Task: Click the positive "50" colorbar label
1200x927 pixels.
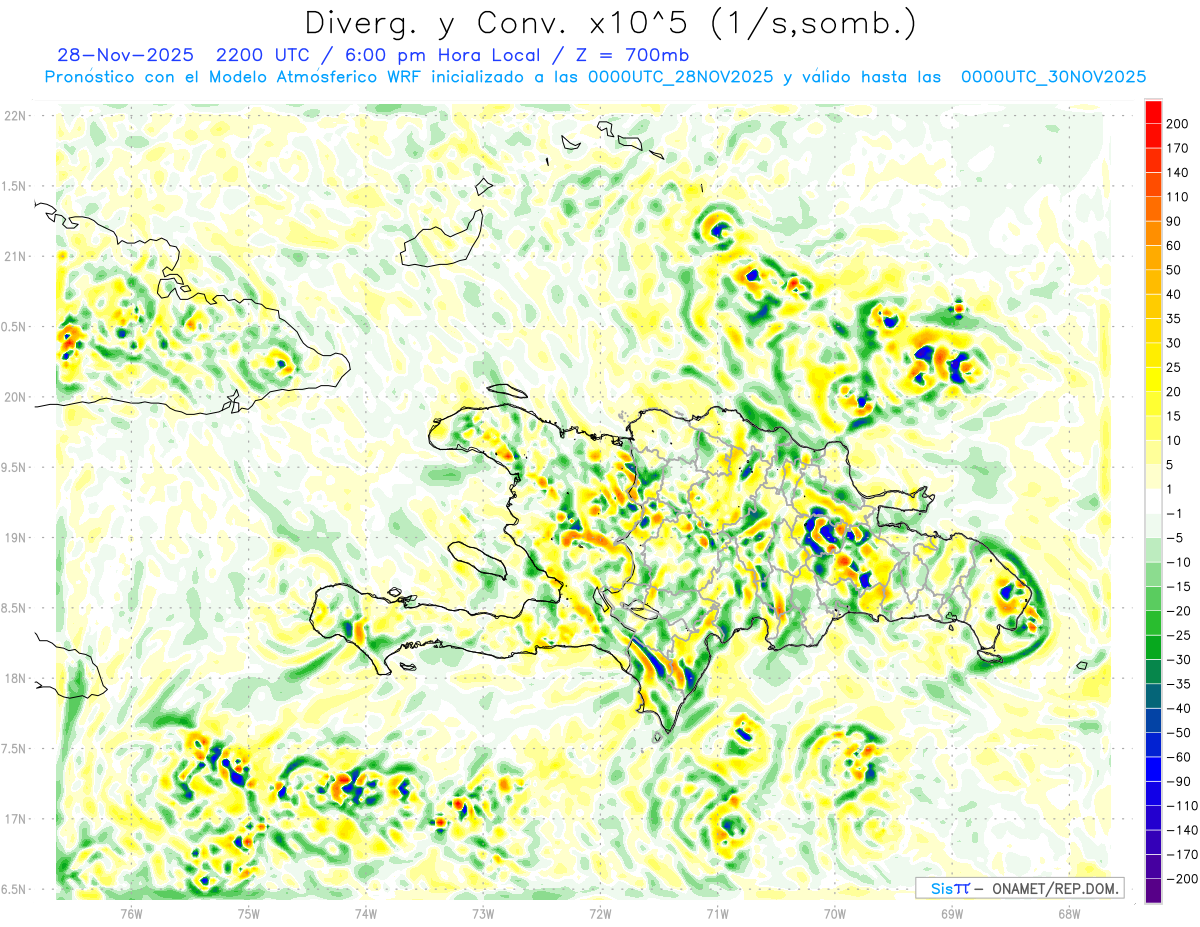Action: coord(1174,270)
